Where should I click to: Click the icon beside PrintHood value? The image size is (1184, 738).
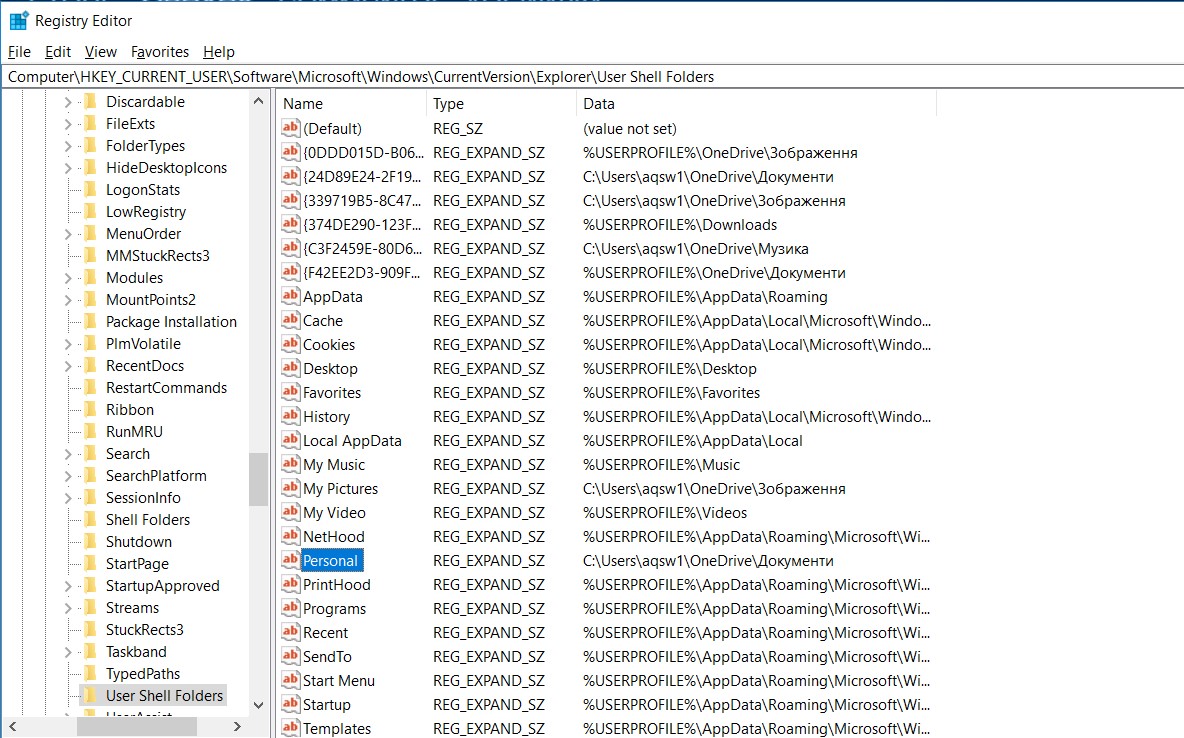pyautogui.click(x=291, y=584)
